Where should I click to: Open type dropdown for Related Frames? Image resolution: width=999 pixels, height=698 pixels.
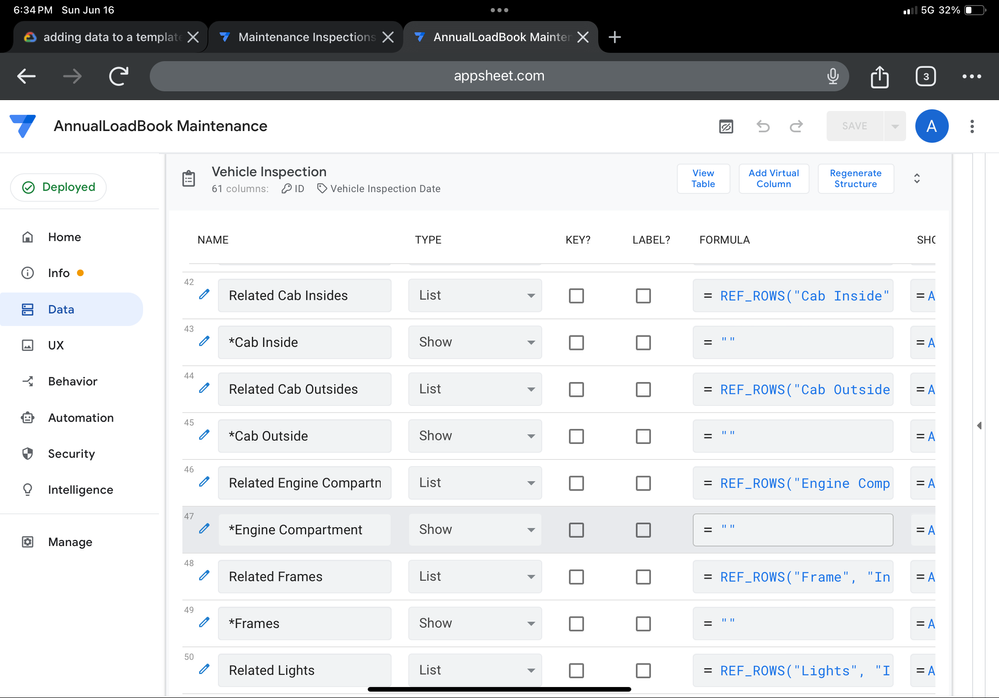(x=475, y=576)
